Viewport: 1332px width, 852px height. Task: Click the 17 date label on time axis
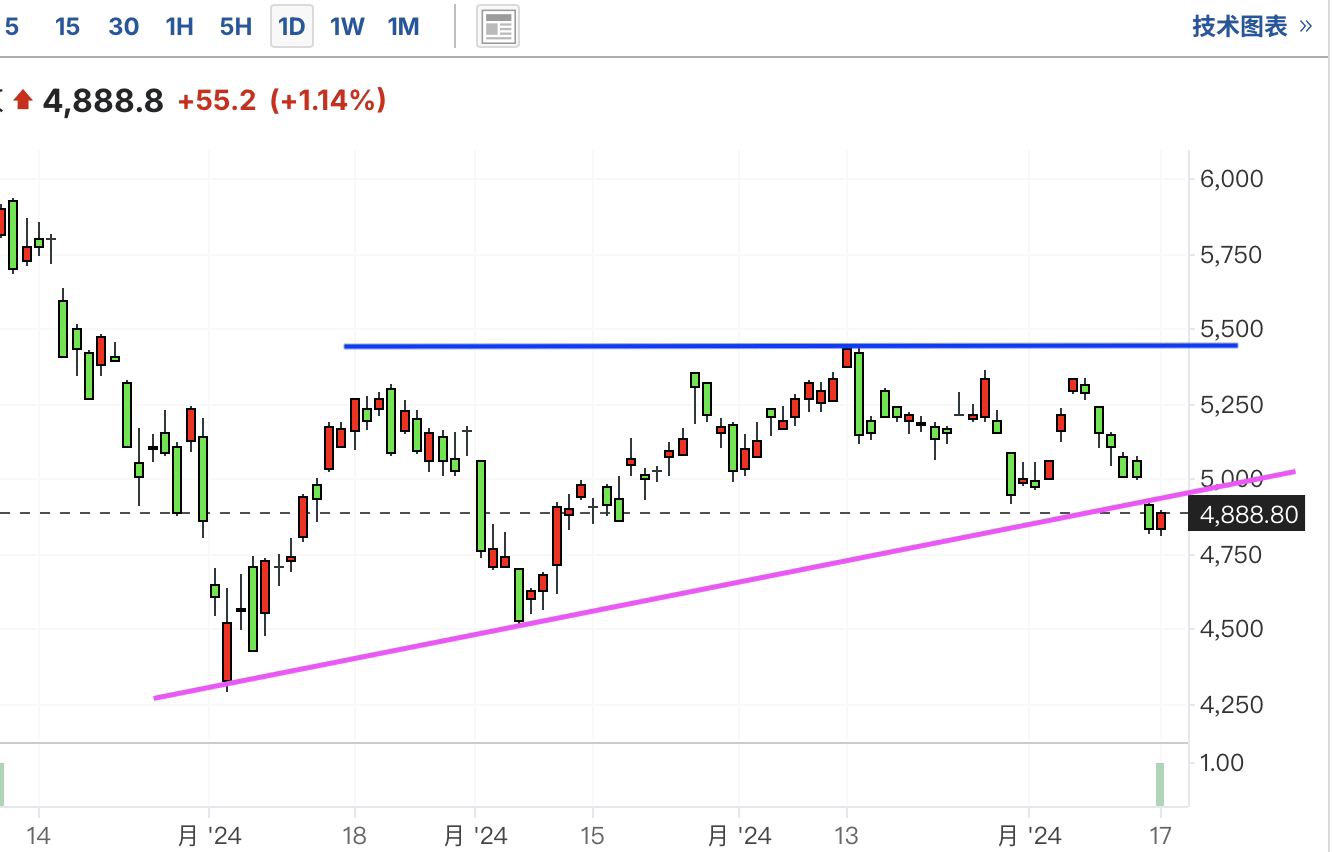point(1160,835)
